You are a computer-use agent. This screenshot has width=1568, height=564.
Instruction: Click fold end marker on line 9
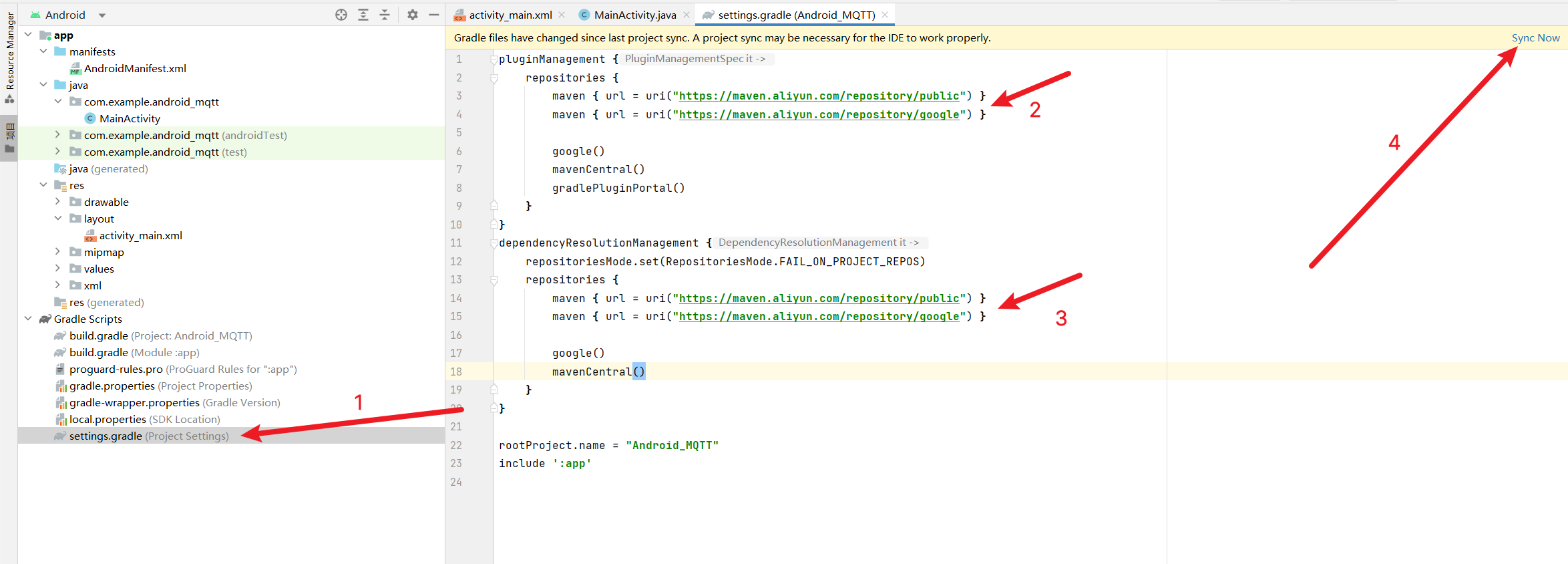(494, 206)
